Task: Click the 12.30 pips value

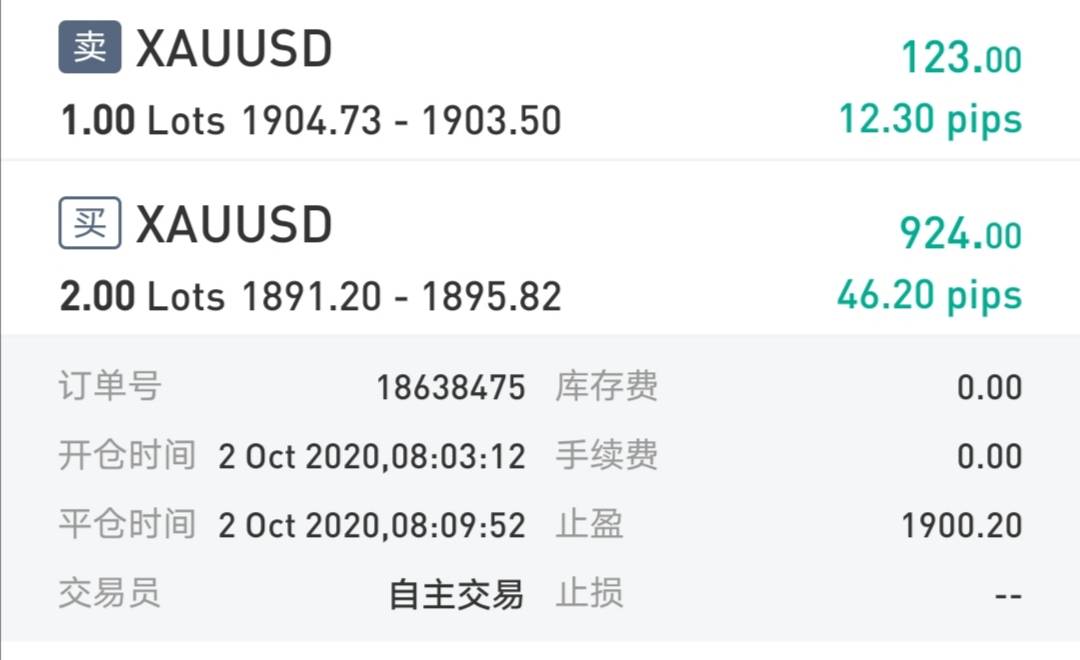Action: (930, 120)
